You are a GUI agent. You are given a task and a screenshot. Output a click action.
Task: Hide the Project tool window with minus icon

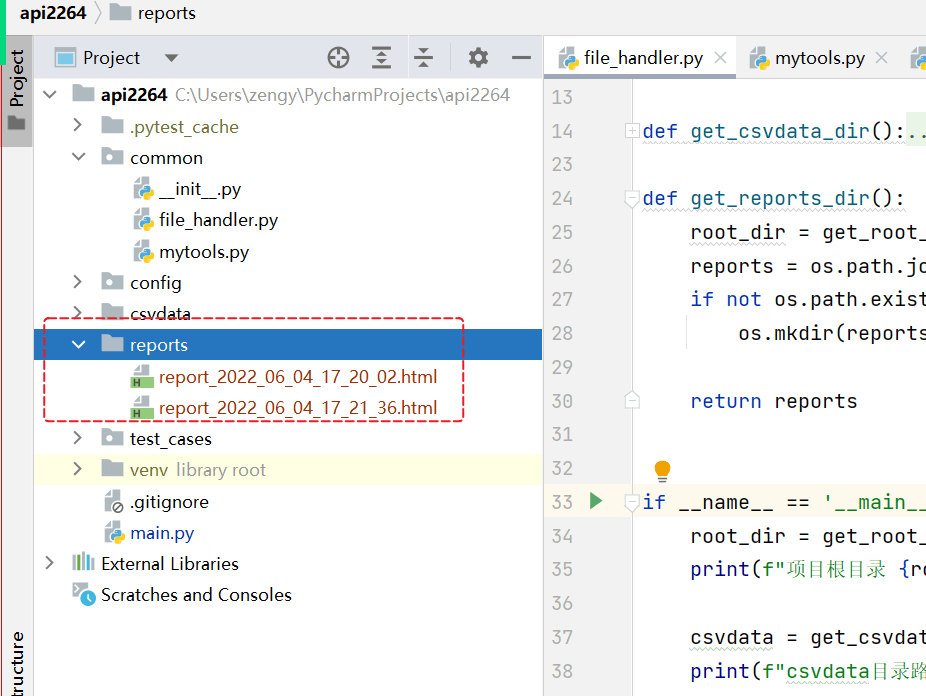coord(521,58)
